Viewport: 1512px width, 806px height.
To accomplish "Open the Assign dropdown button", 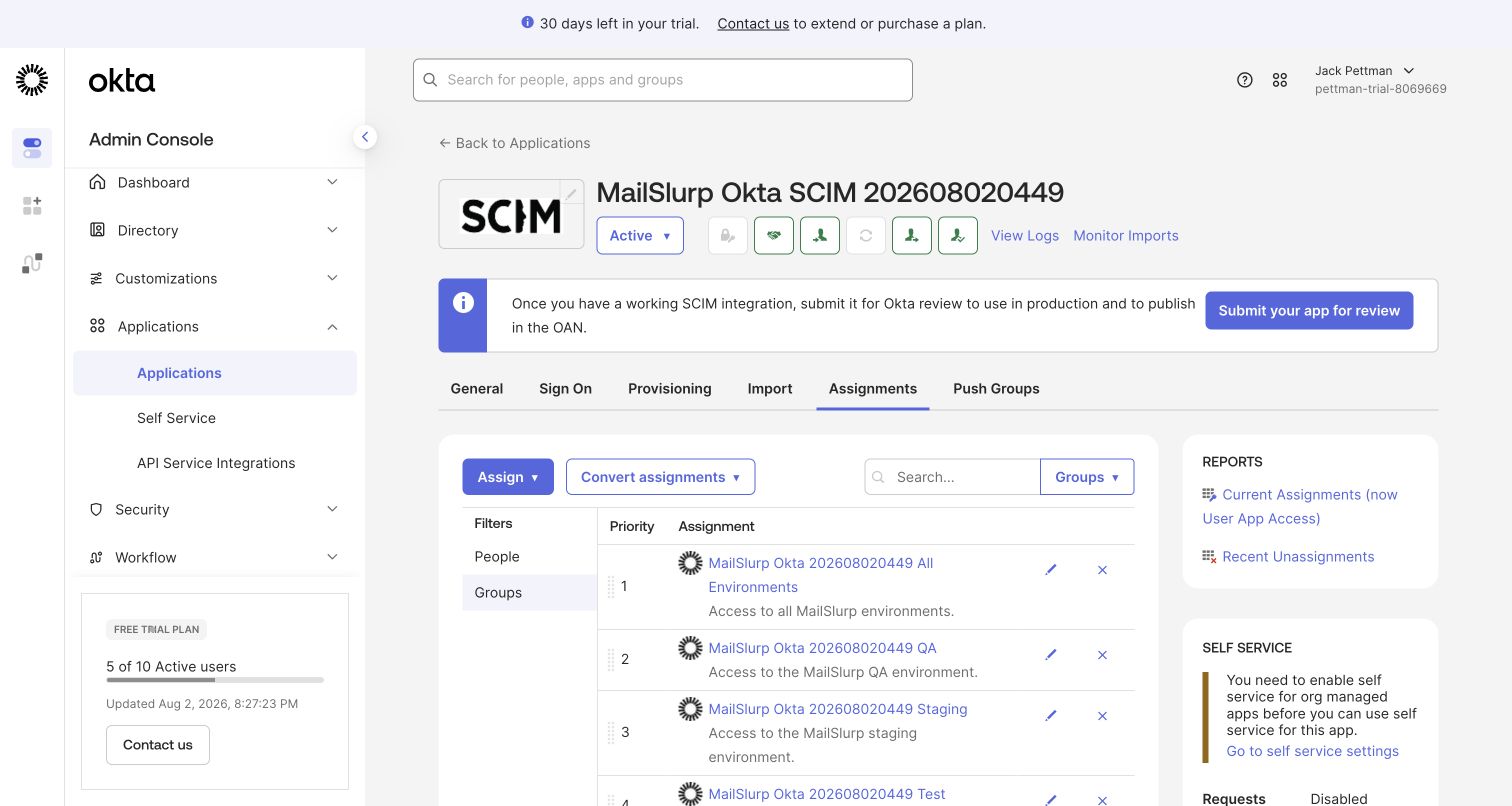I will (x=508, y=477).
